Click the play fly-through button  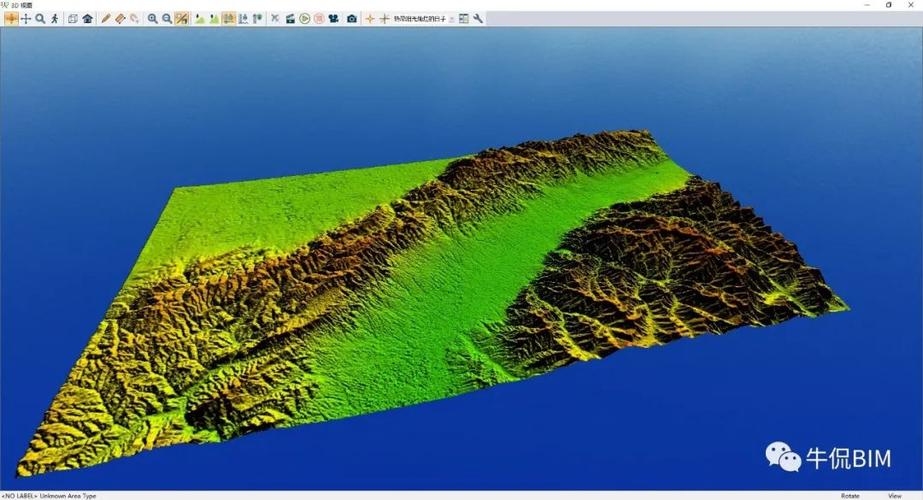305,19
